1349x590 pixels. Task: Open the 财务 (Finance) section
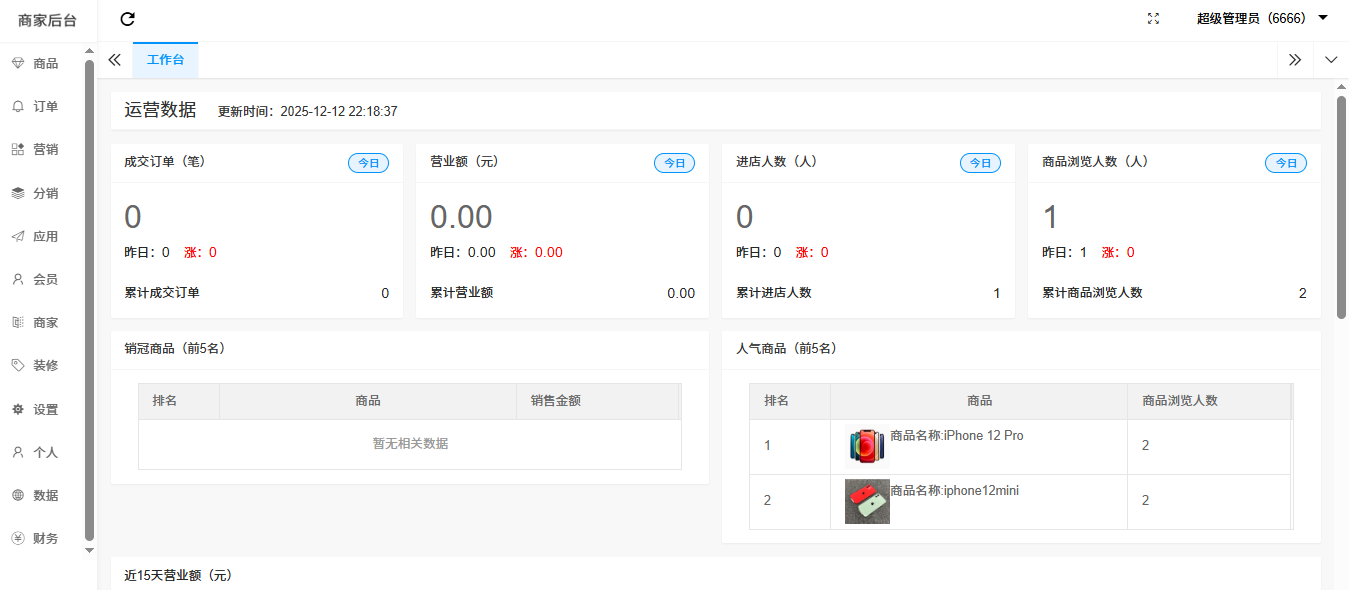coord(45,538)
